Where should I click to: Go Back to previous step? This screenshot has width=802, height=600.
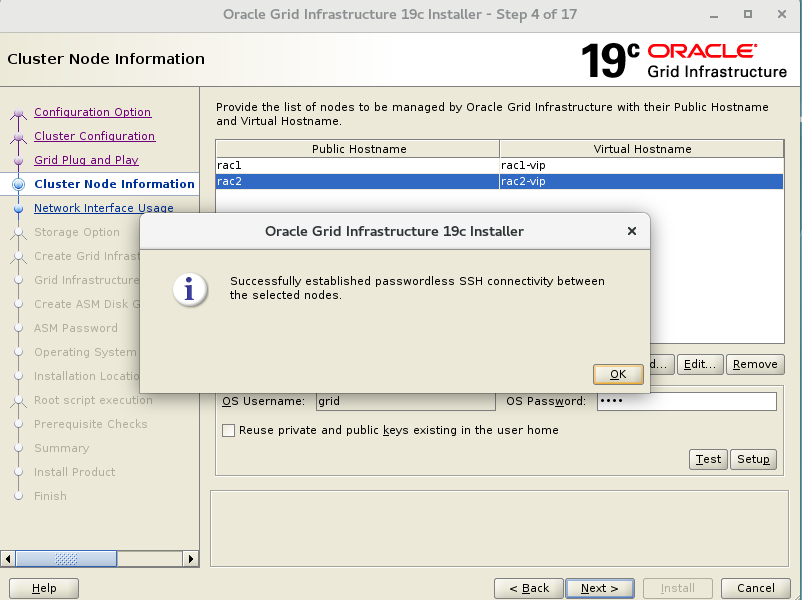pyautogui.click(x=529, y=588)
